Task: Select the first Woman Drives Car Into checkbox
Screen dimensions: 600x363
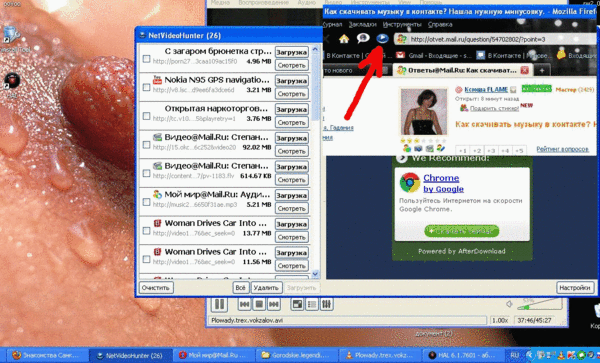Action: point(146,231)
